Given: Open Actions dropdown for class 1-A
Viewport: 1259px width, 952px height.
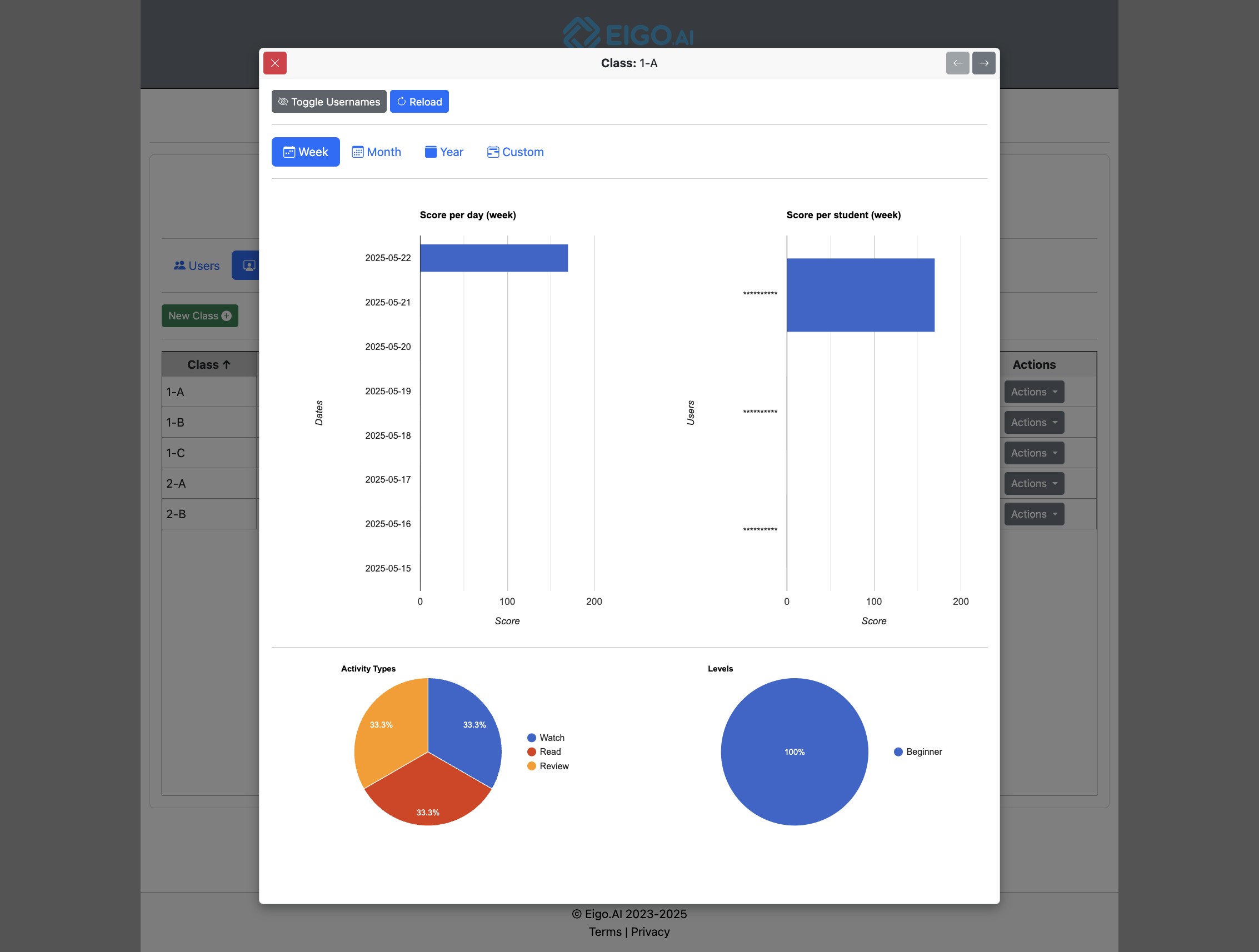Looking at the screenshot, I should [x=1033, y=392].
